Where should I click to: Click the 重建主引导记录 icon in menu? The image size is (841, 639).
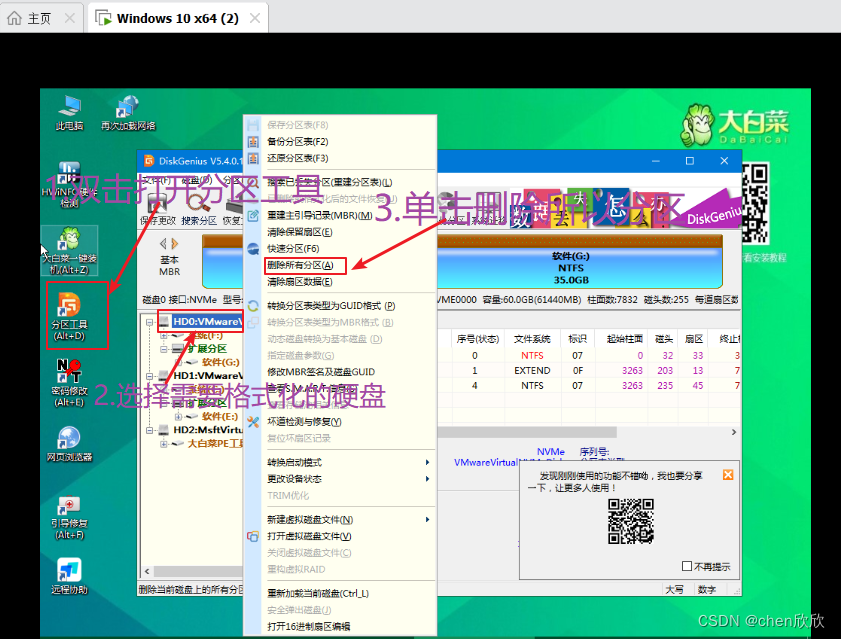click(253, 216)
